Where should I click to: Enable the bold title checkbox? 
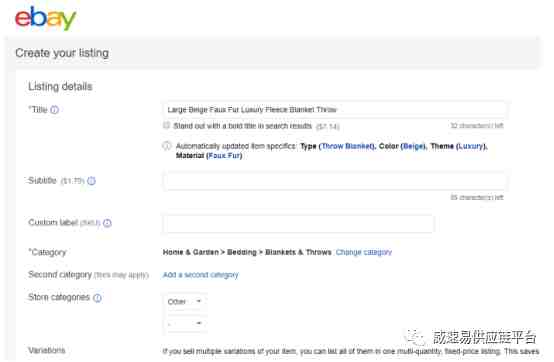166,125
